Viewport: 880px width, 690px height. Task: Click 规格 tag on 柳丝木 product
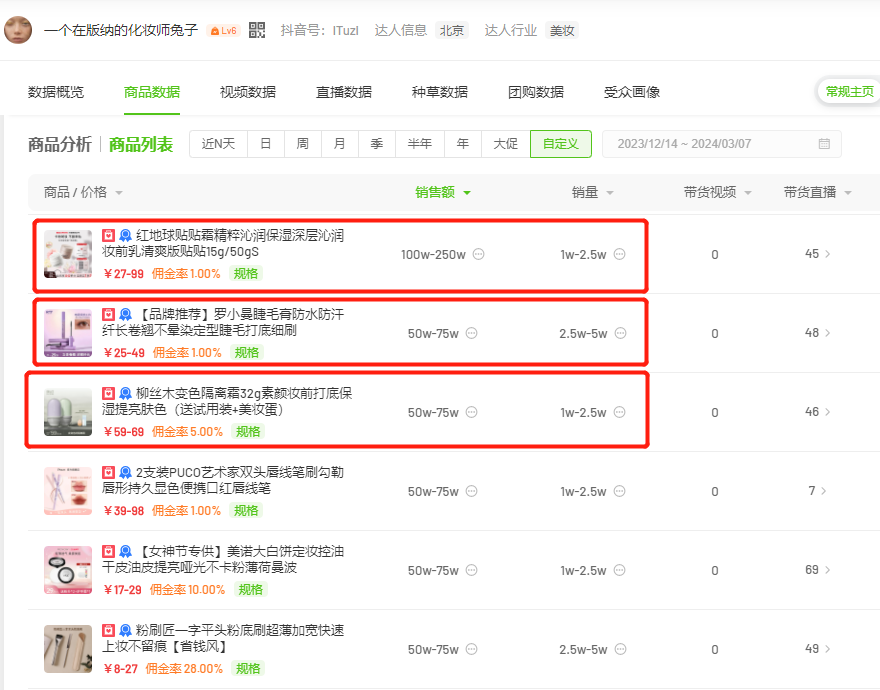click(x=248, y=432)
